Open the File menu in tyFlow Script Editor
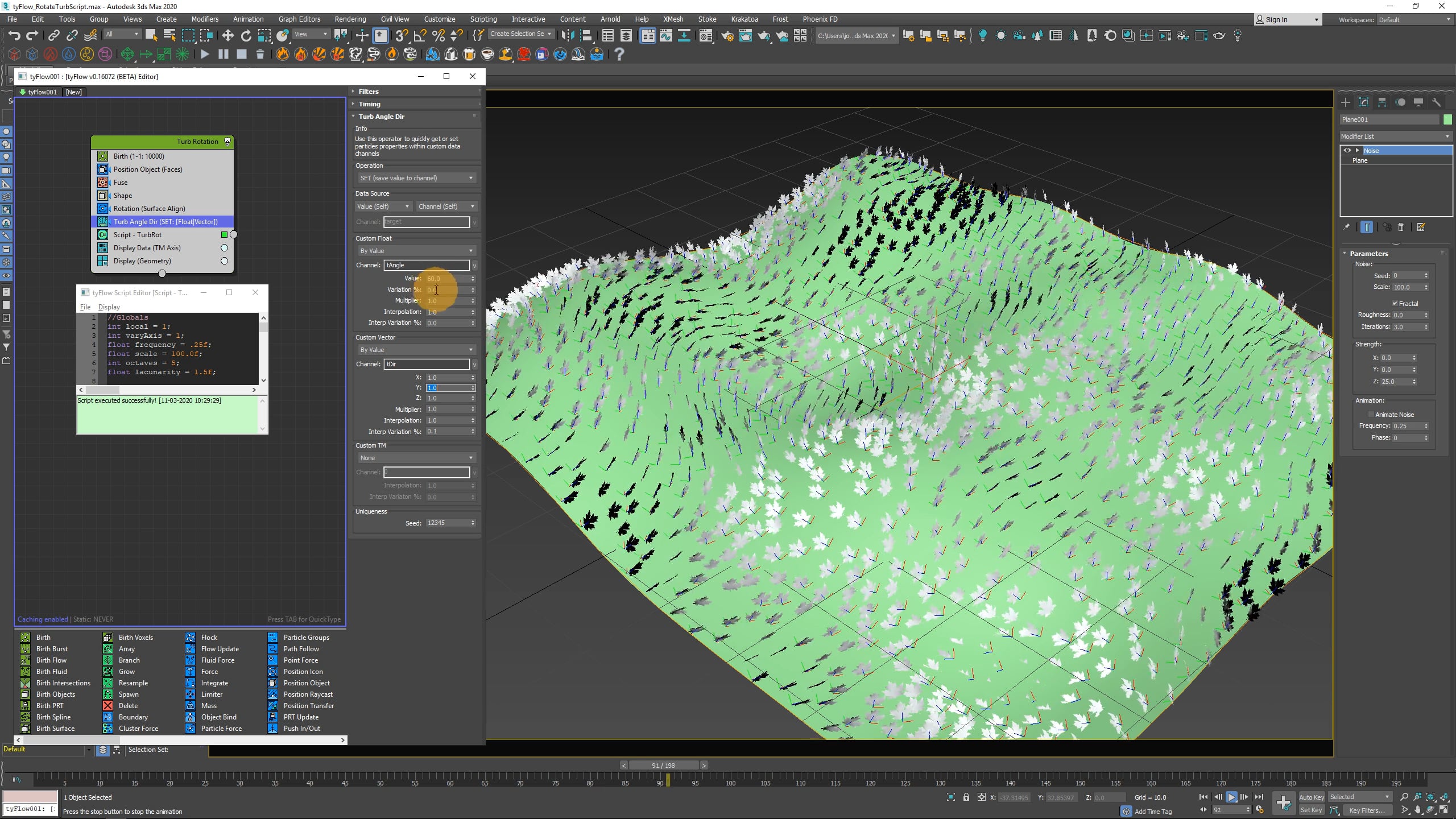Screen dimensions: 1456x819 [85, 307]
